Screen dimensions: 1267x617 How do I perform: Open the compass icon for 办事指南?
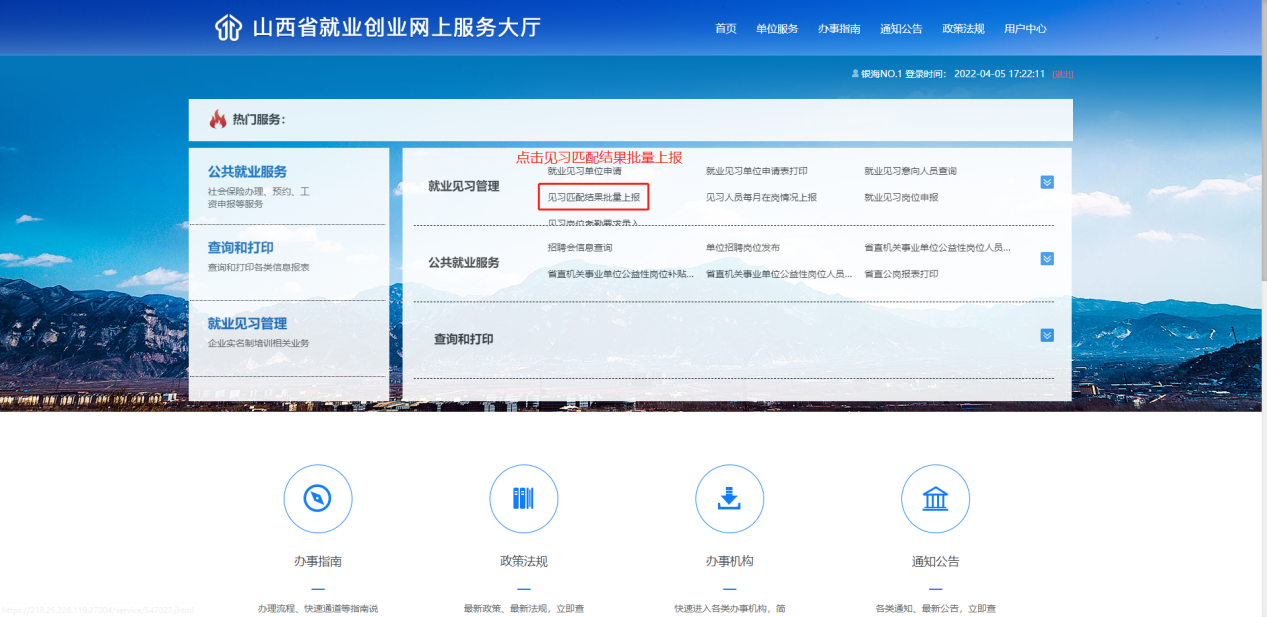(318, 498)
